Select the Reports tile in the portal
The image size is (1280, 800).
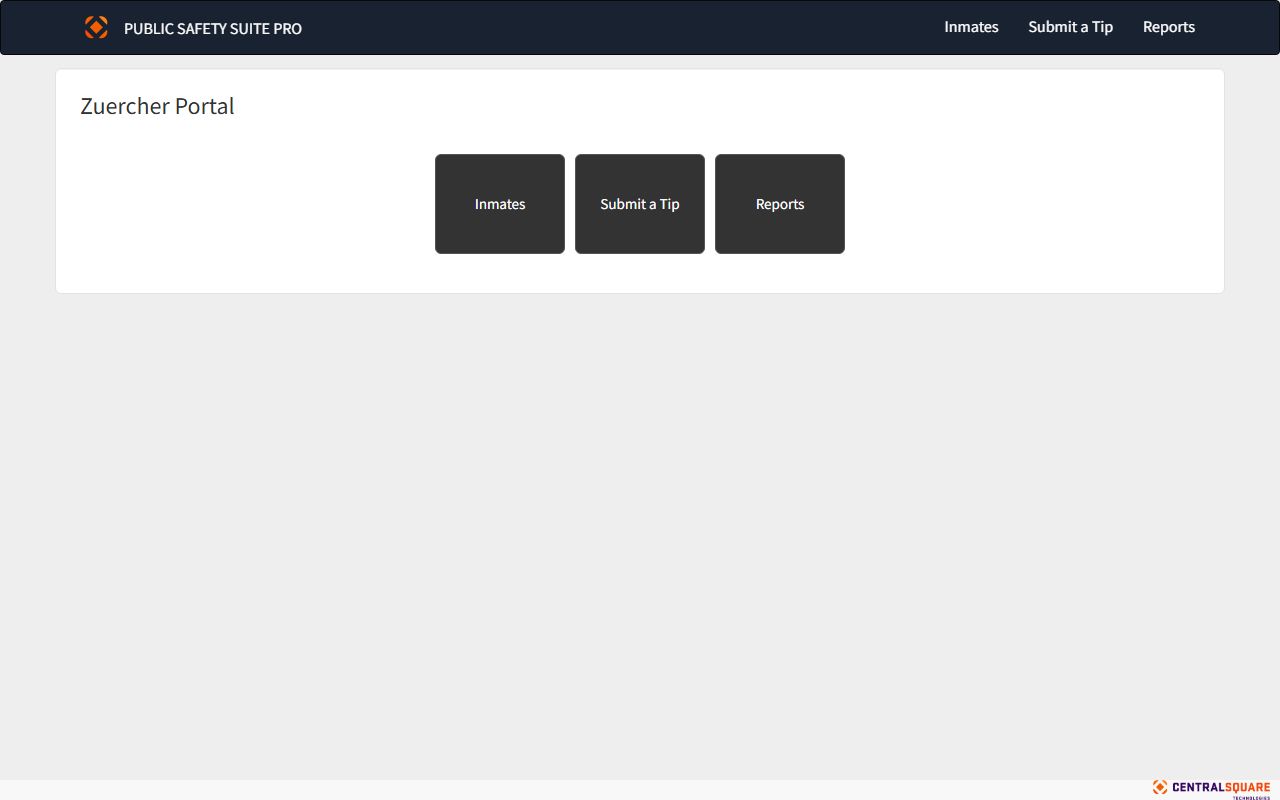(780, 204)
